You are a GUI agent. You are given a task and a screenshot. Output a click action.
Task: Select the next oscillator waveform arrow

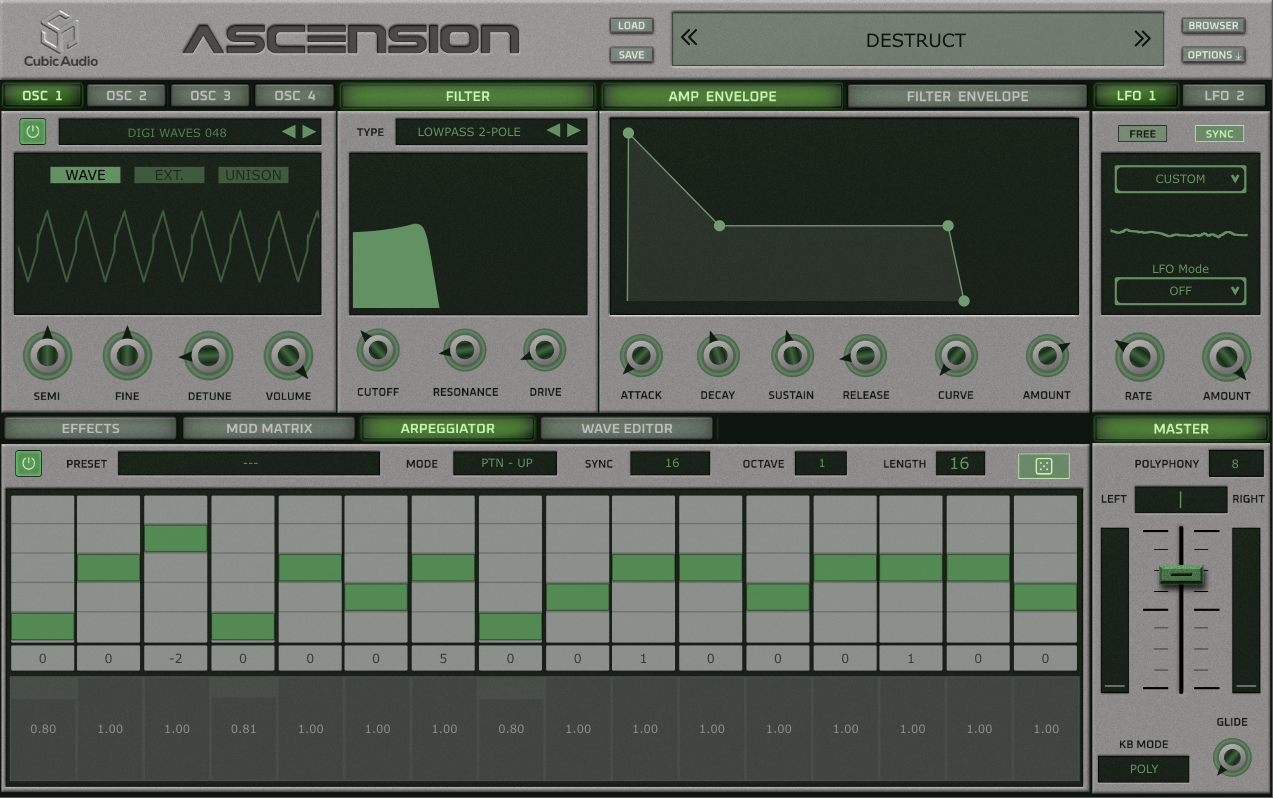[309, 131]
